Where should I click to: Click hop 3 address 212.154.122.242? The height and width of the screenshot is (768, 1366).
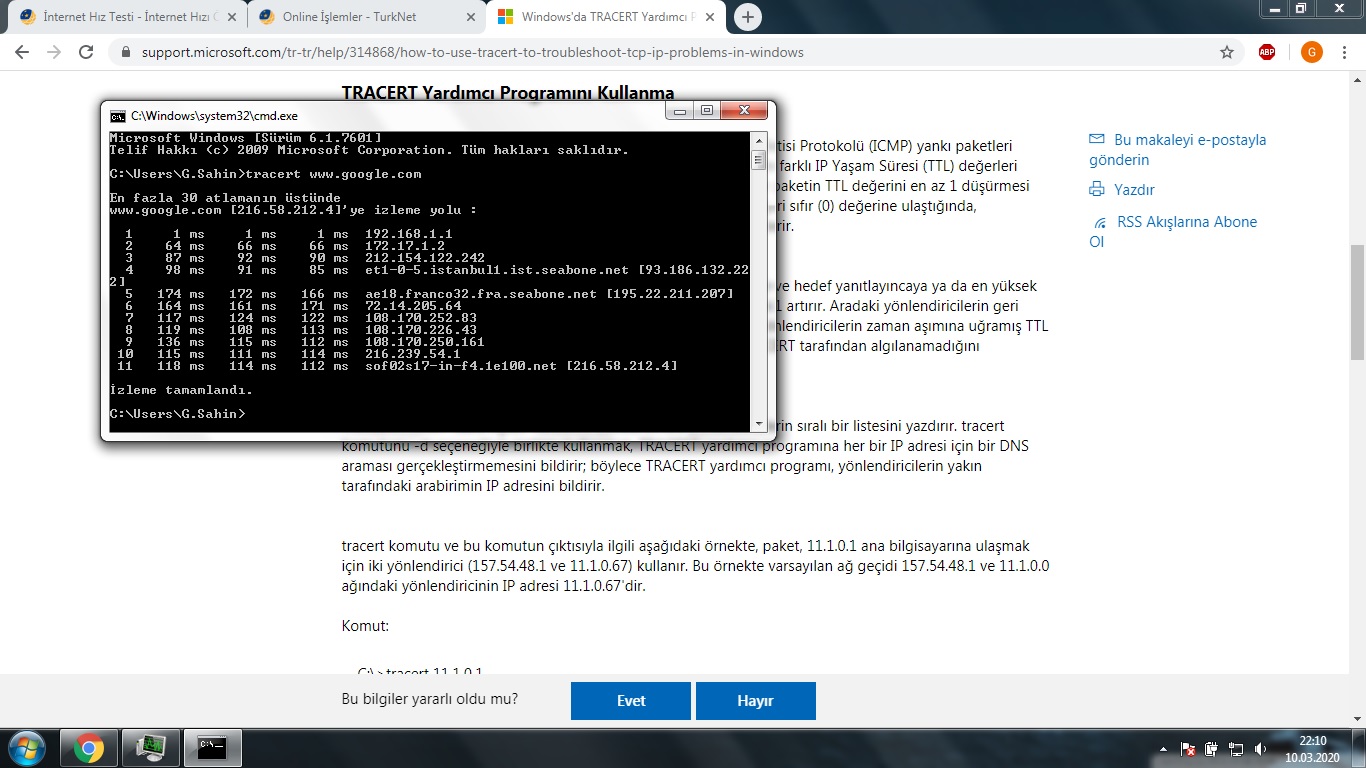425,258
